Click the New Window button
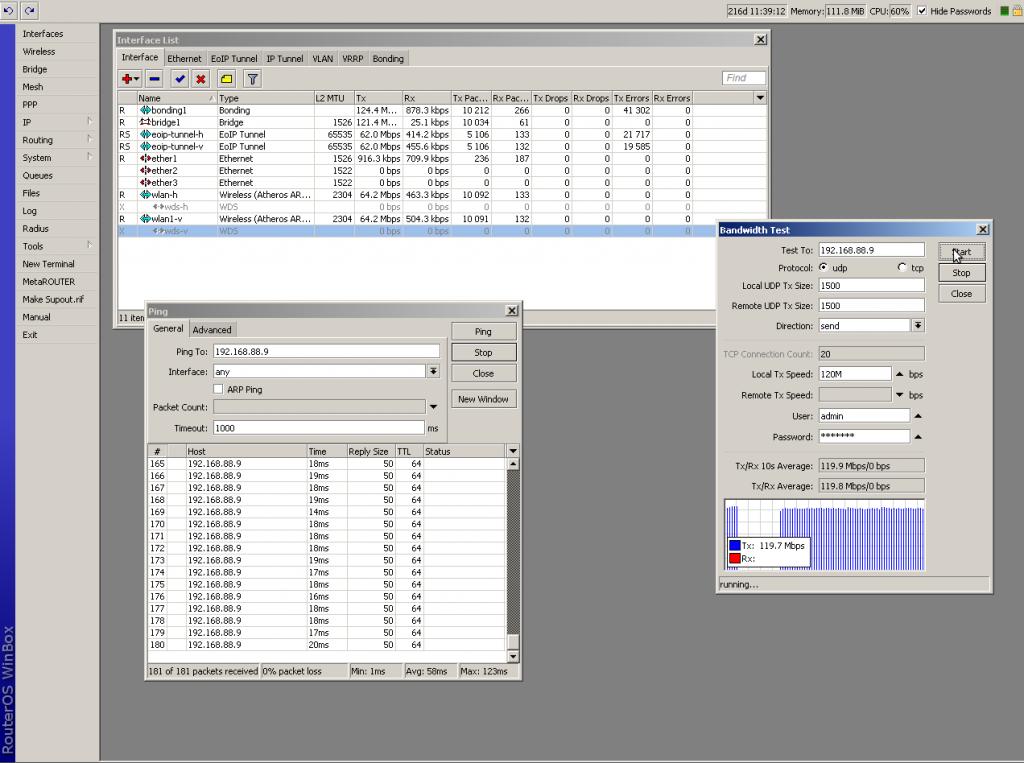The height and width of the screenshot is (763, 1024). pyautogui.click(x=483, y=399)
